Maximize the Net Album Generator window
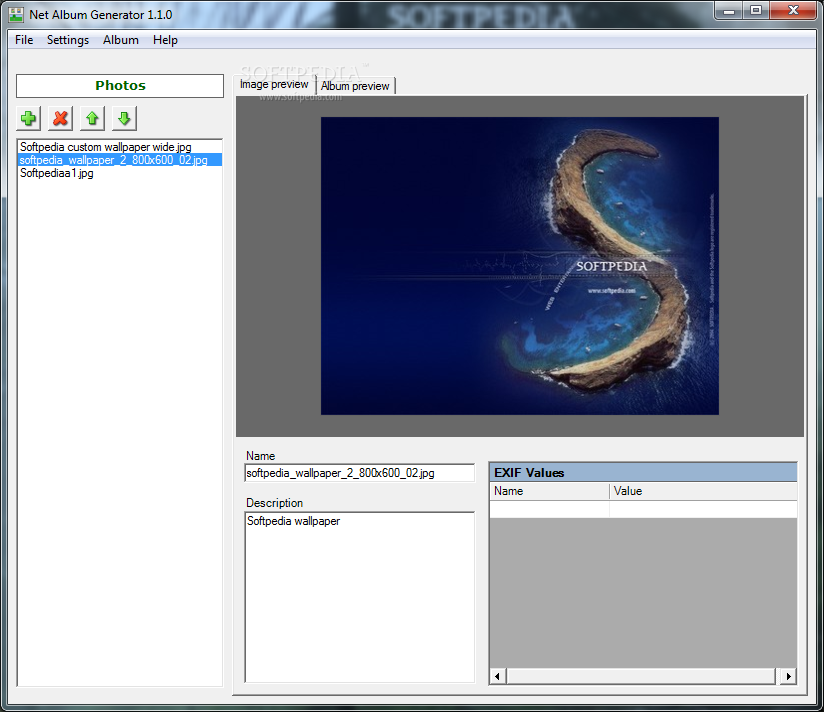 pos(756,11)
